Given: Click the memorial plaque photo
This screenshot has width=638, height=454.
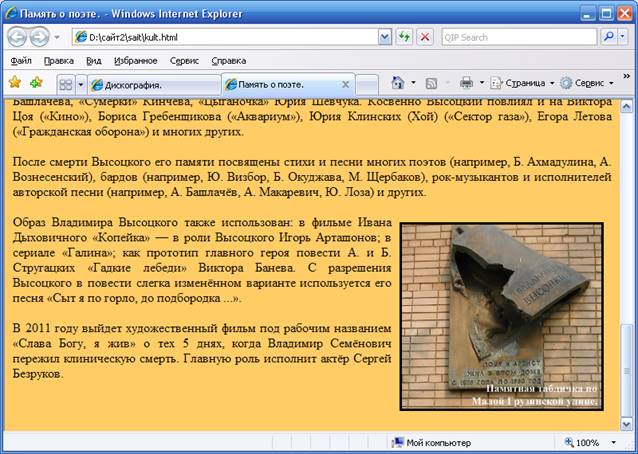Looking at the screenshot, I should pyautogui.click(x=501, y=315).
